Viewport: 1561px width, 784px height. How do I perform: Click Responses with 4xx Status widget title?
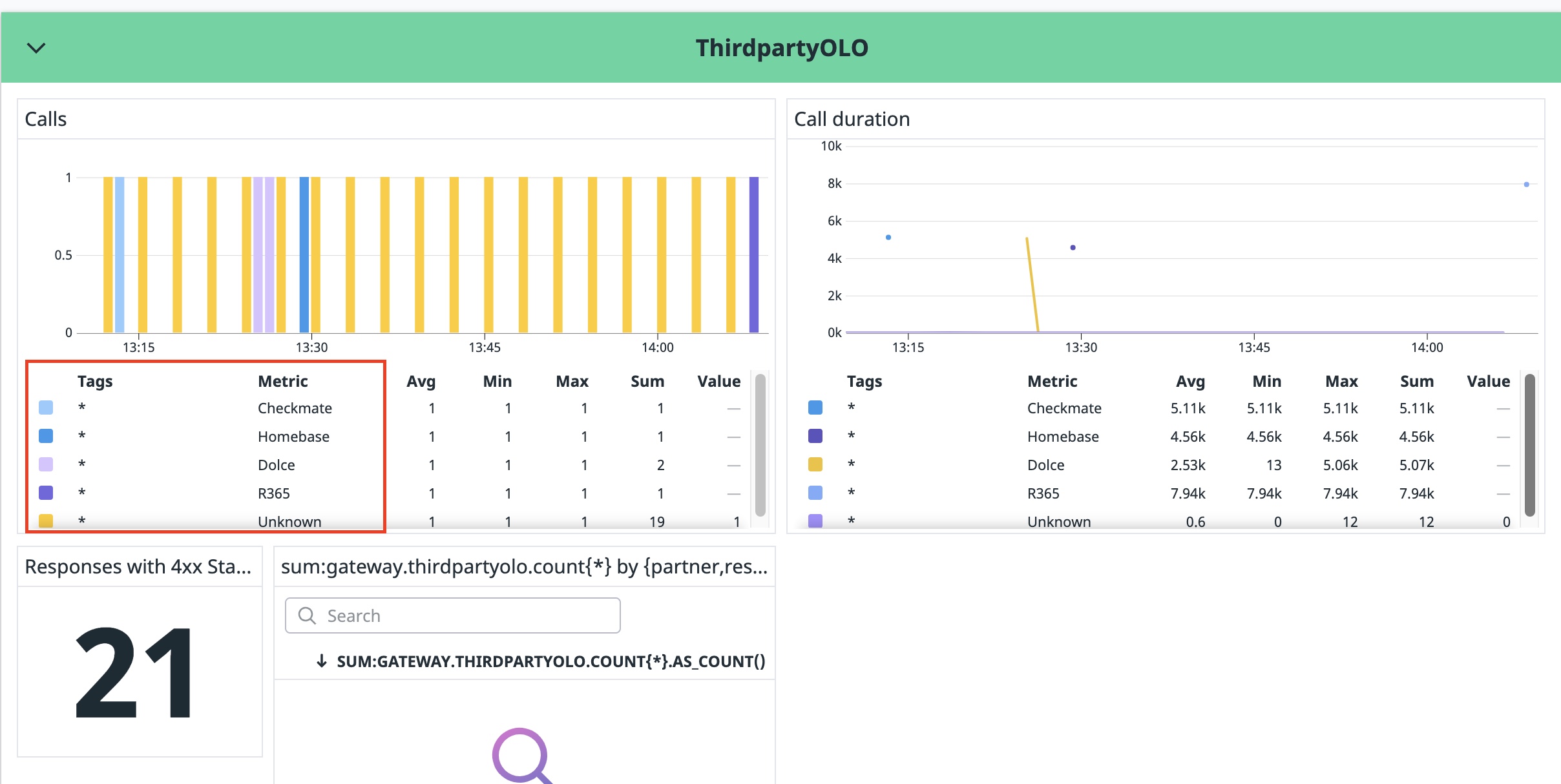click(x=138, y=566)
